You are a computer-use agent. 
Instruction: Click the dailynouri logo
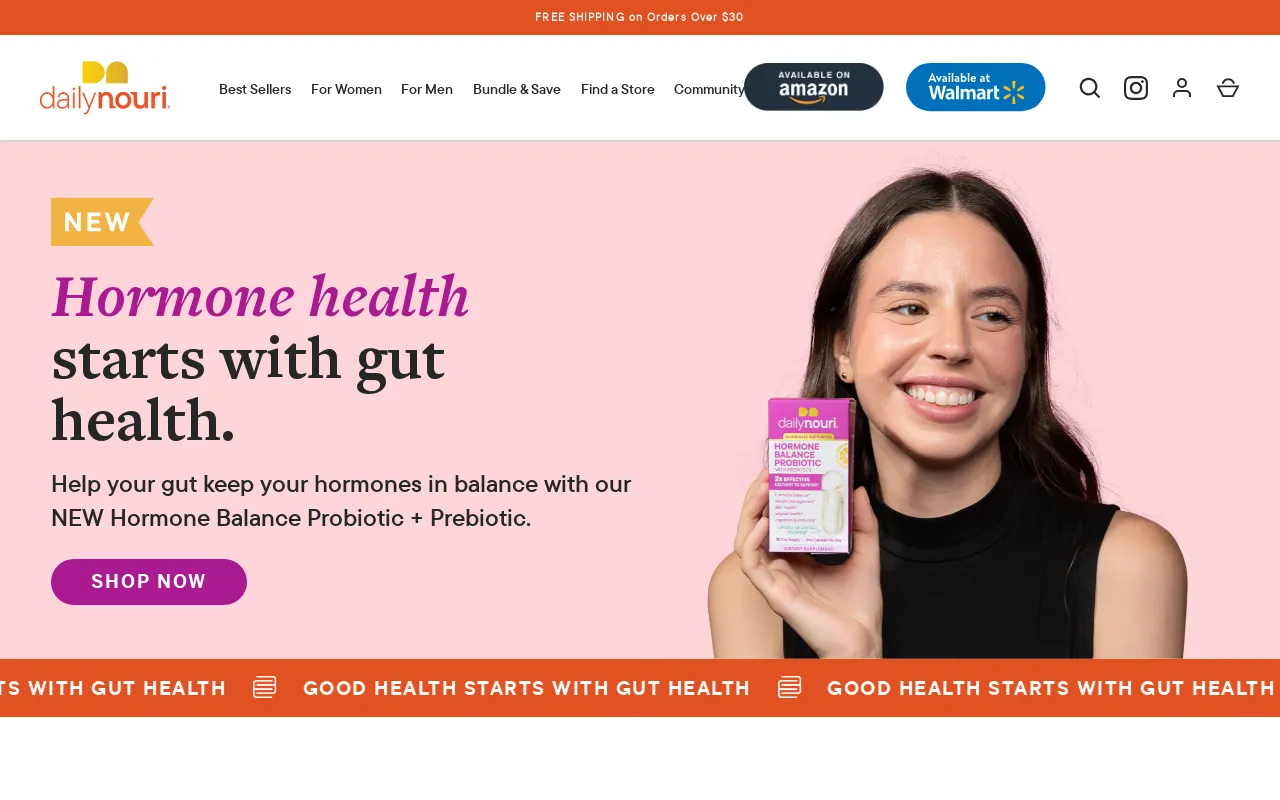105,88
